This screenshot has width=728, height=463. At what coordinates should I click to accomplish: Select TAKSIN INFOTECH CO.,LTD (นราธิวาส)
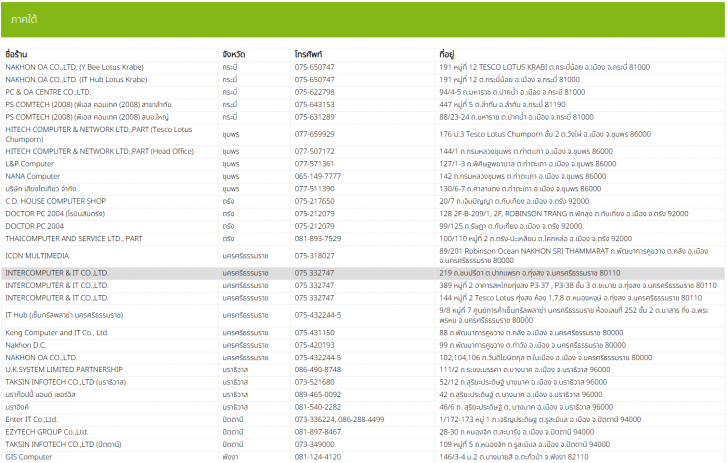(65, 382)
